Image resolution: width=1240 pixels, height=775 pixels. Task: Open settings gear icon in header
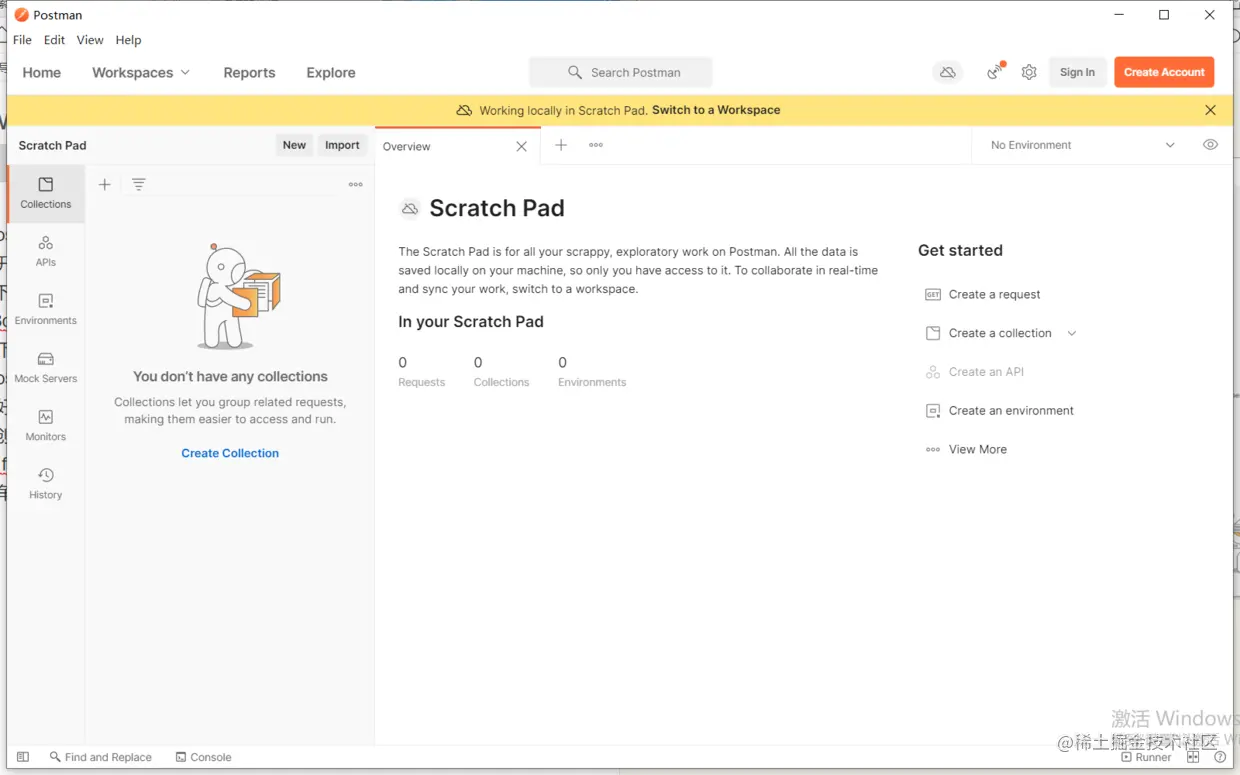(1029, 72)
